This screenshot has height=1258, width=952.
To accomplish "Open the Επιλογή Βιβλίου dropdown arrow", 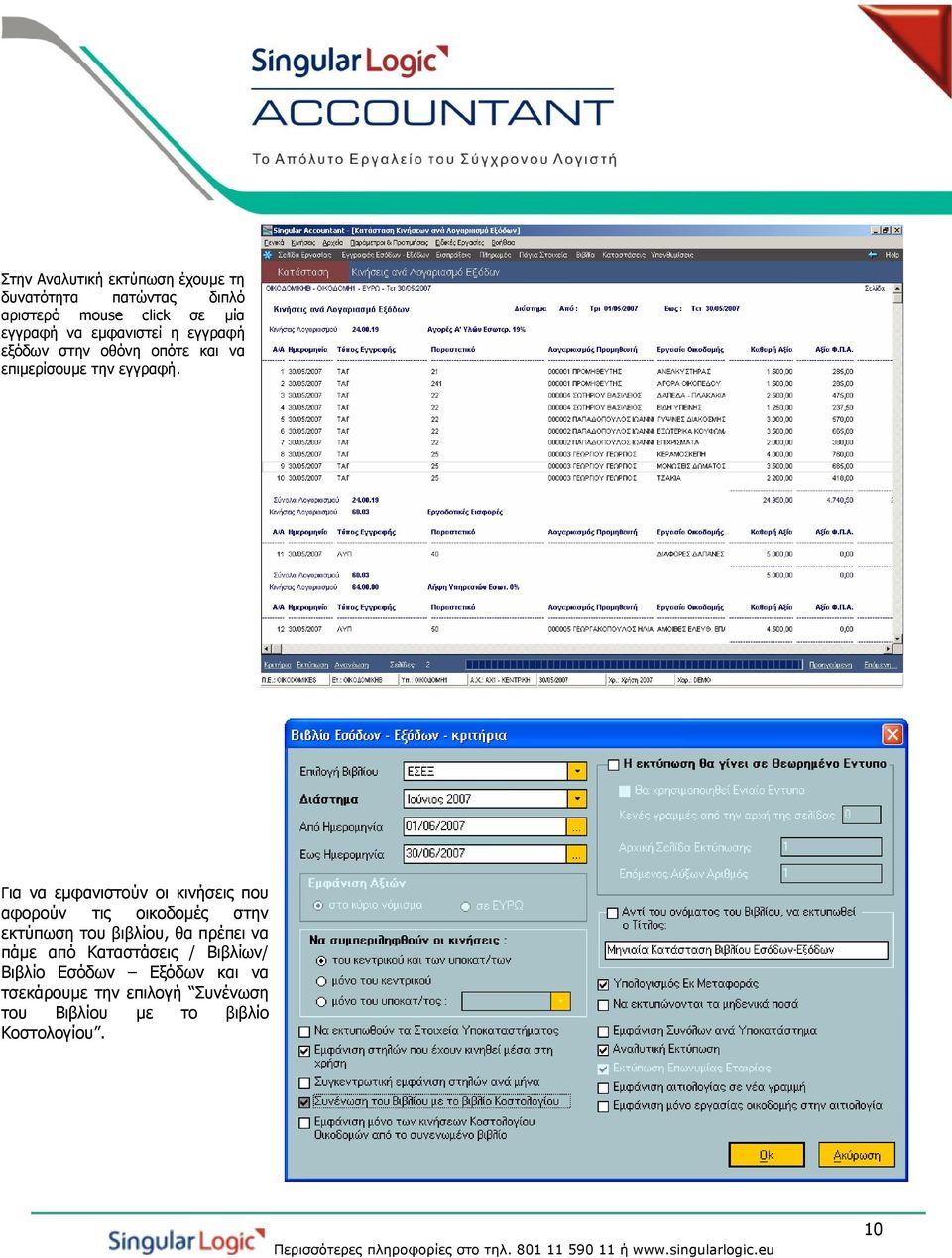I will (x=577, y=771).
